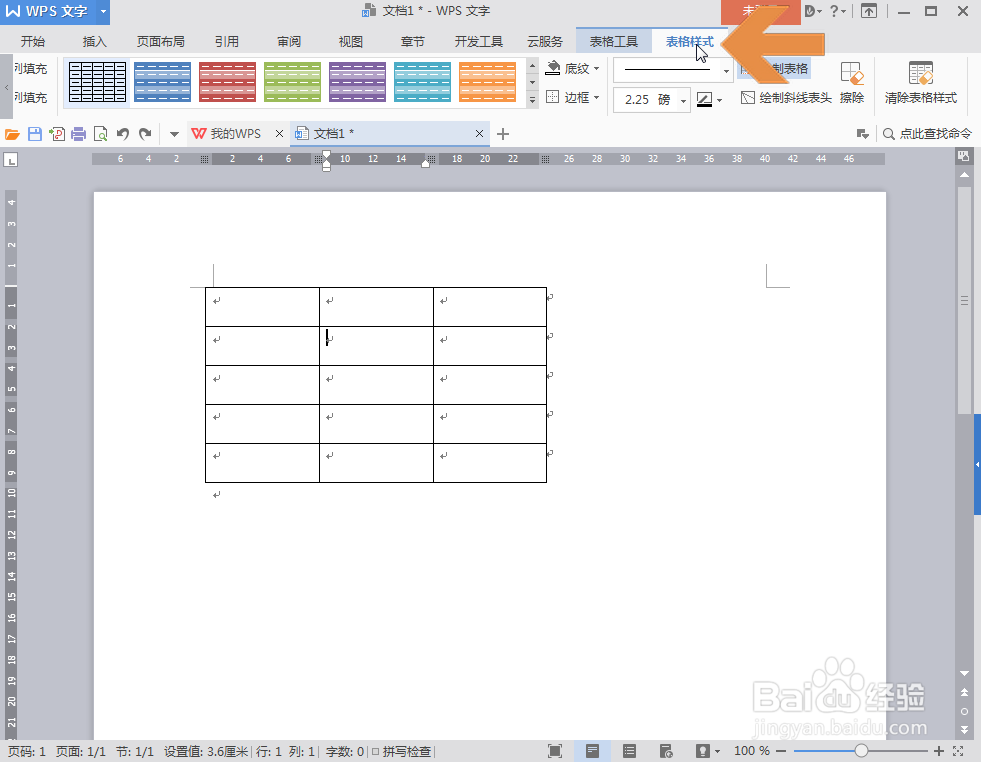Click the vertical scrollbar up arrow

point(964,175)
